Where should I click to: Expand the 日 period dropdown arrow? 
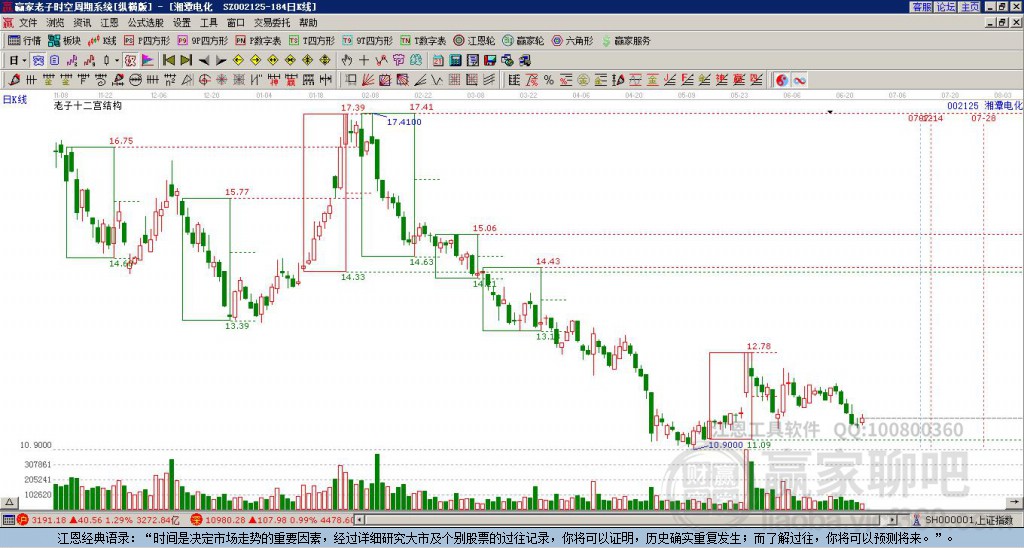point(25,60)
